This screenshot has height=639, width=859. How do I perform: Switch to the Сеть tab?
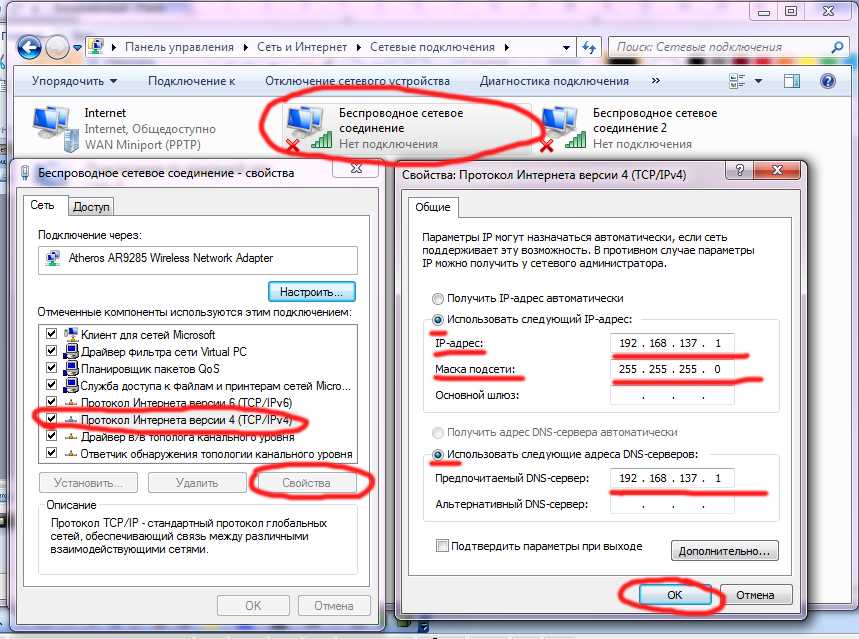click(x=43, y=206)
